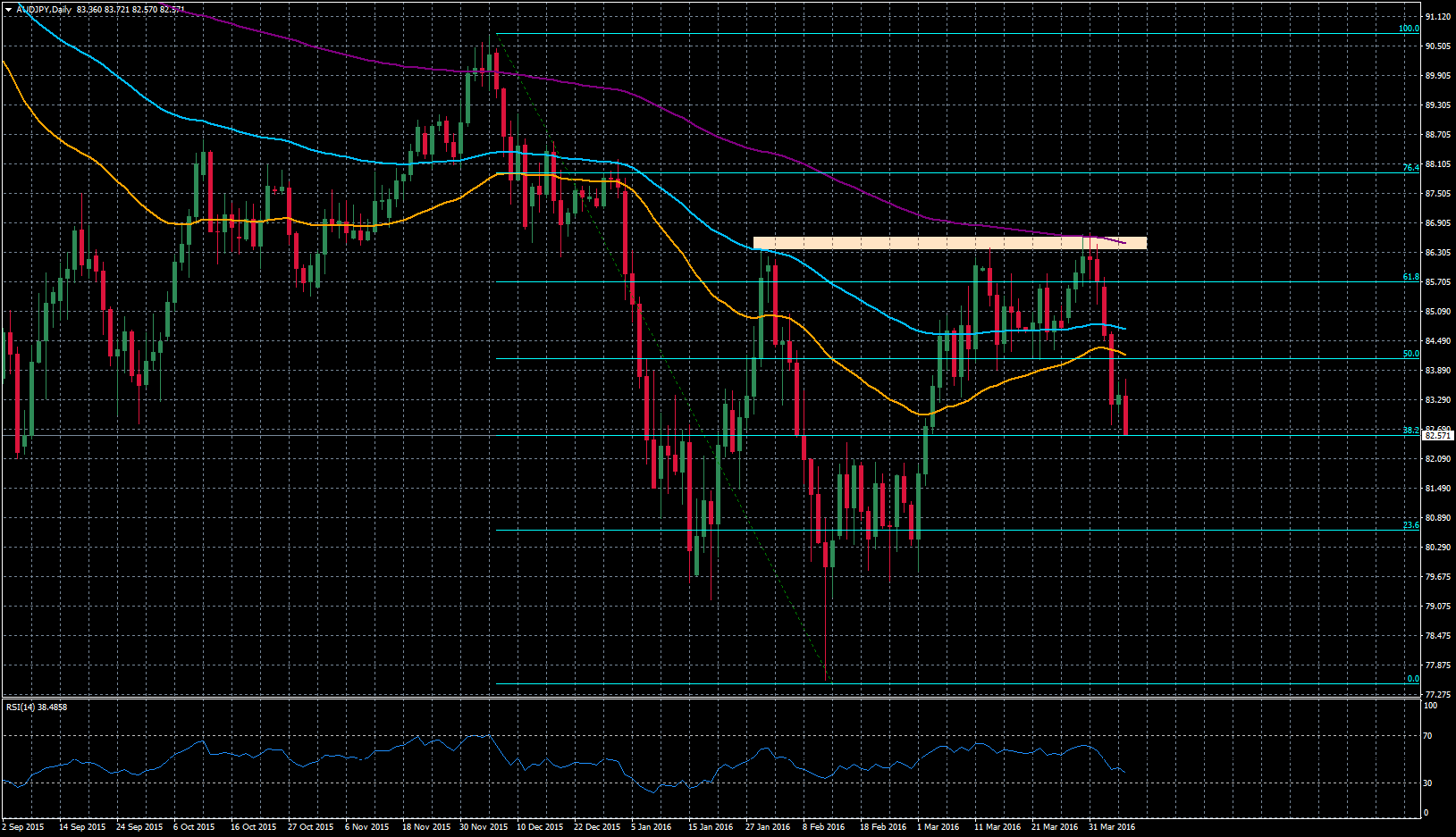Click the 85.090 price scale value

coord(1438,312)
